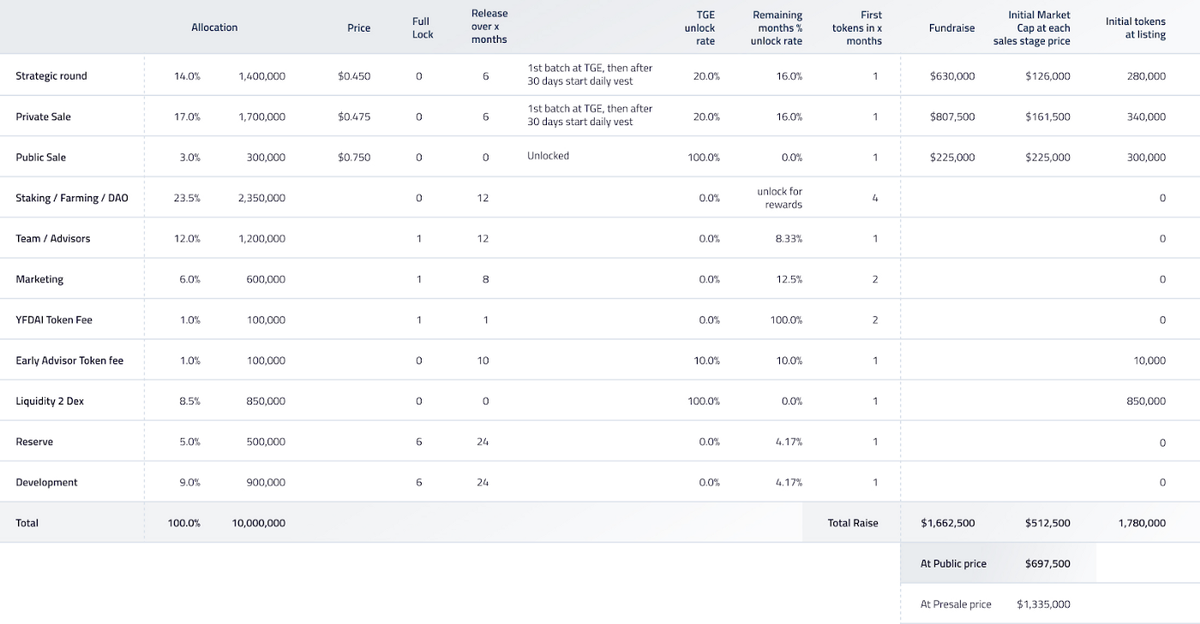Click the Team / Advisors row label
This screenshot has height=624, width=1200.
click(x=53, y=239)
